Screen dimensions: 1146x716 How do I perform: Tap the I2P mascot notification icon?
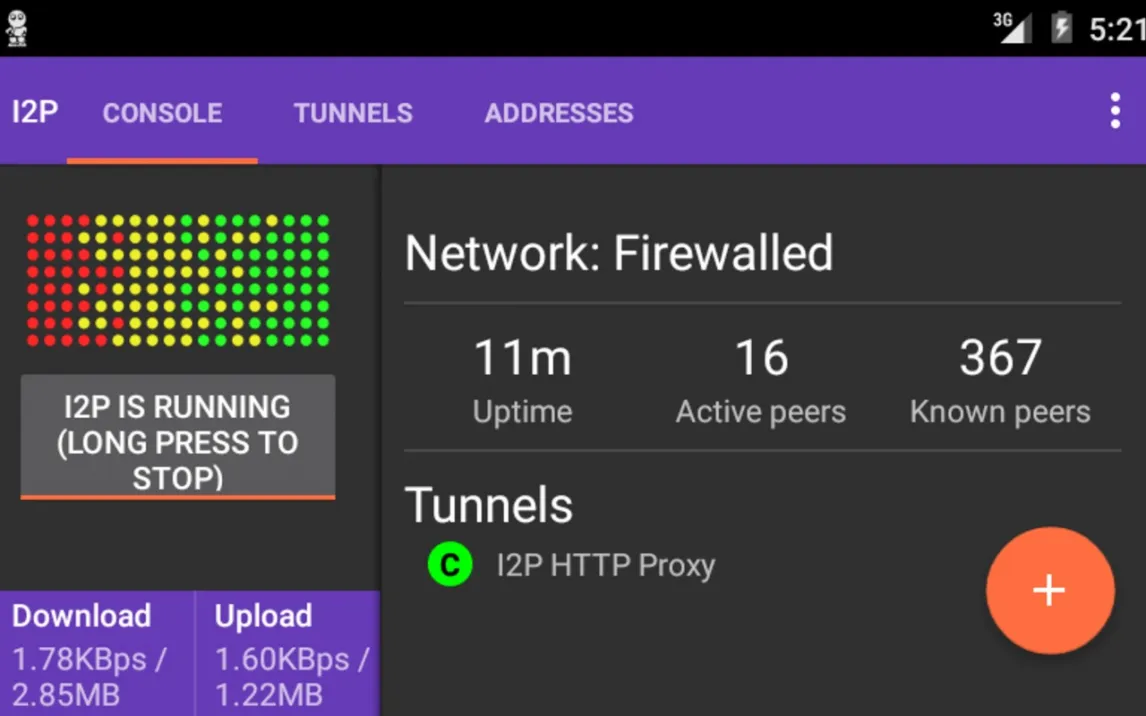(17, 27)
